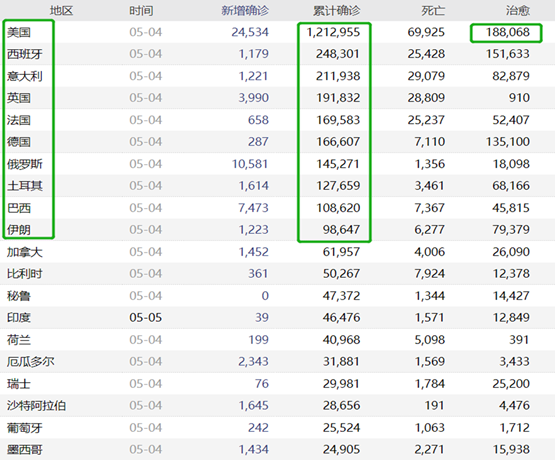This screenshot has height=460, width=555.
Task: Click US cured count 188,068
Action: click(x=508, y=32)
